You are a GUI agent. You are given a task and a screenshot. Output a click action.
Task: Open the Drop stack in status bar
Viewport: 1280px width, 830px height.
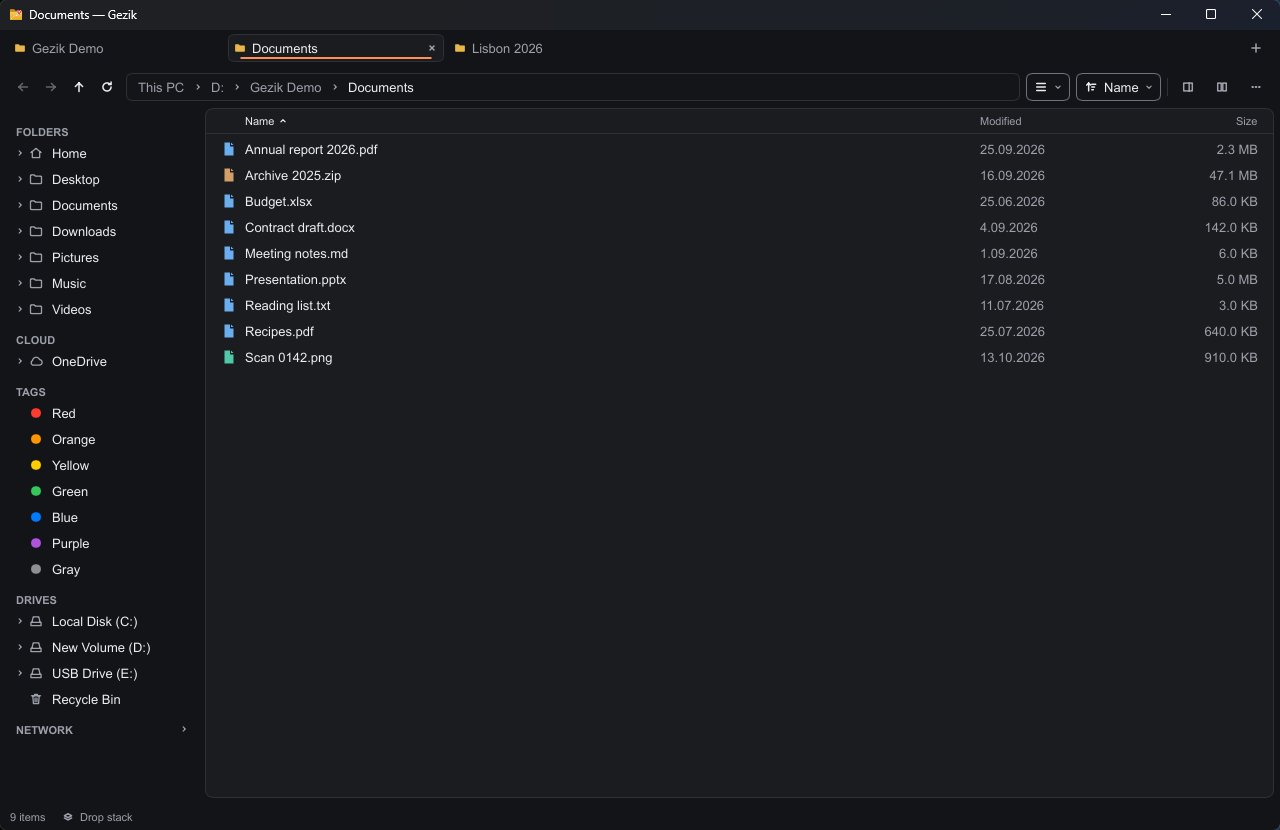[97, 817]
